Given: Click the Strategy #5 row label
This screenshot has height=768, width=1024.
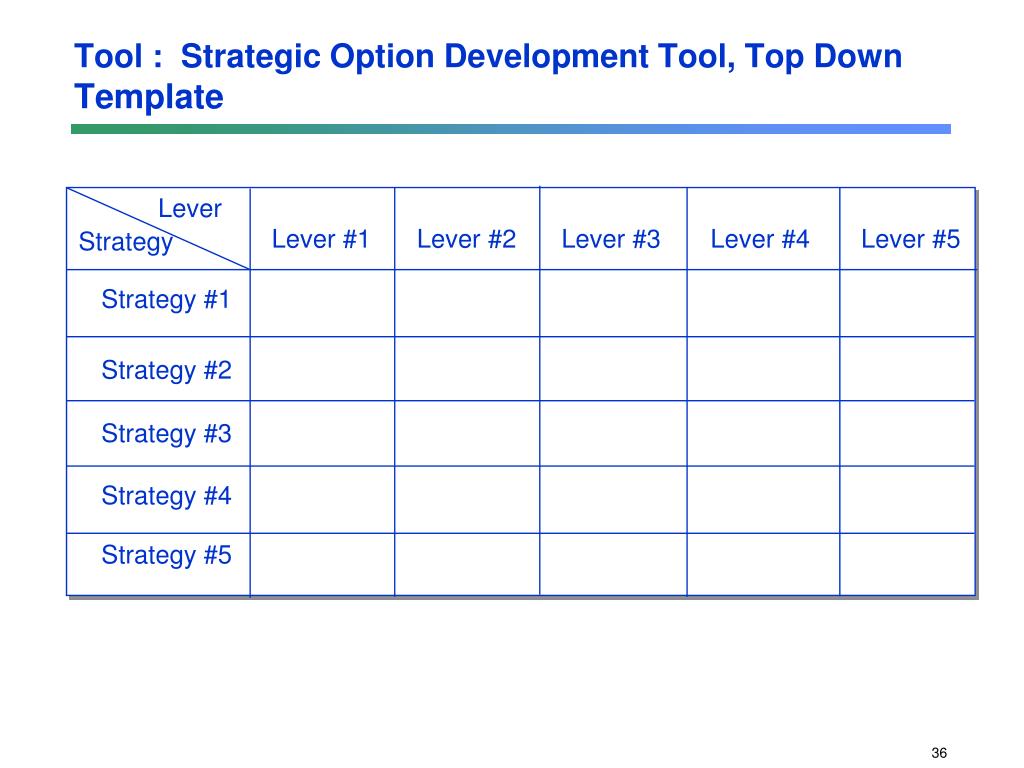Looking at the screenshot, I should pyautogui.click(x=167, y=555).
